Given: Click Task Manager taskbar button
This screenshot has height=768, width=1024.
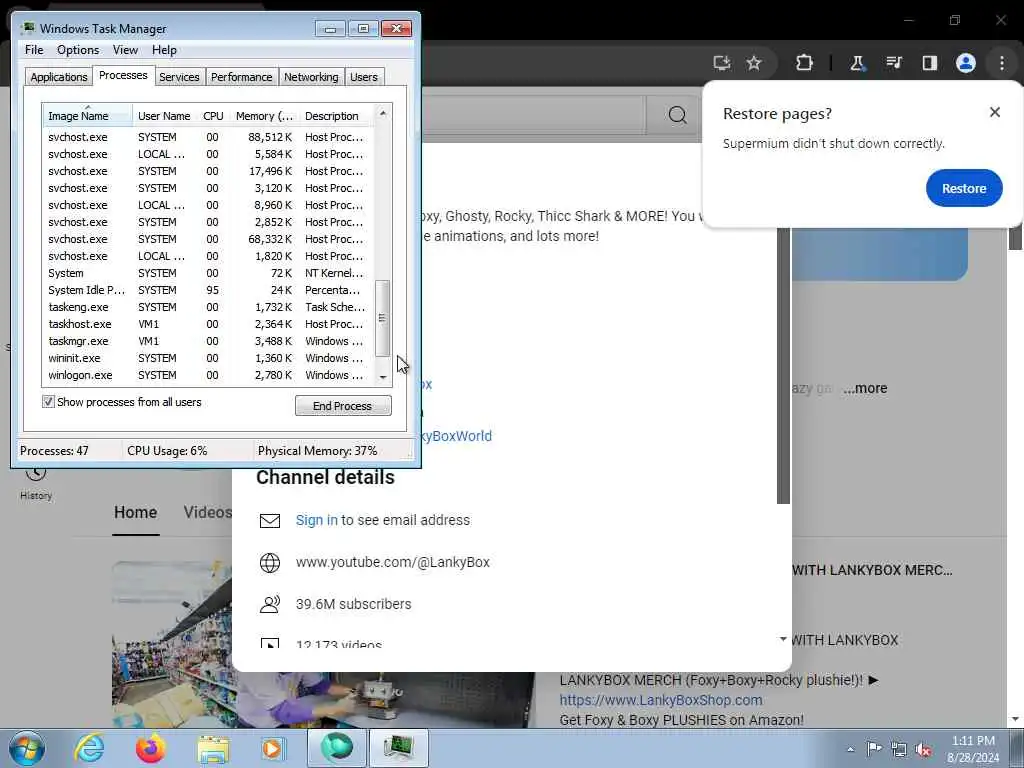Looking at the screenshot, I should [x=399, y=748].
